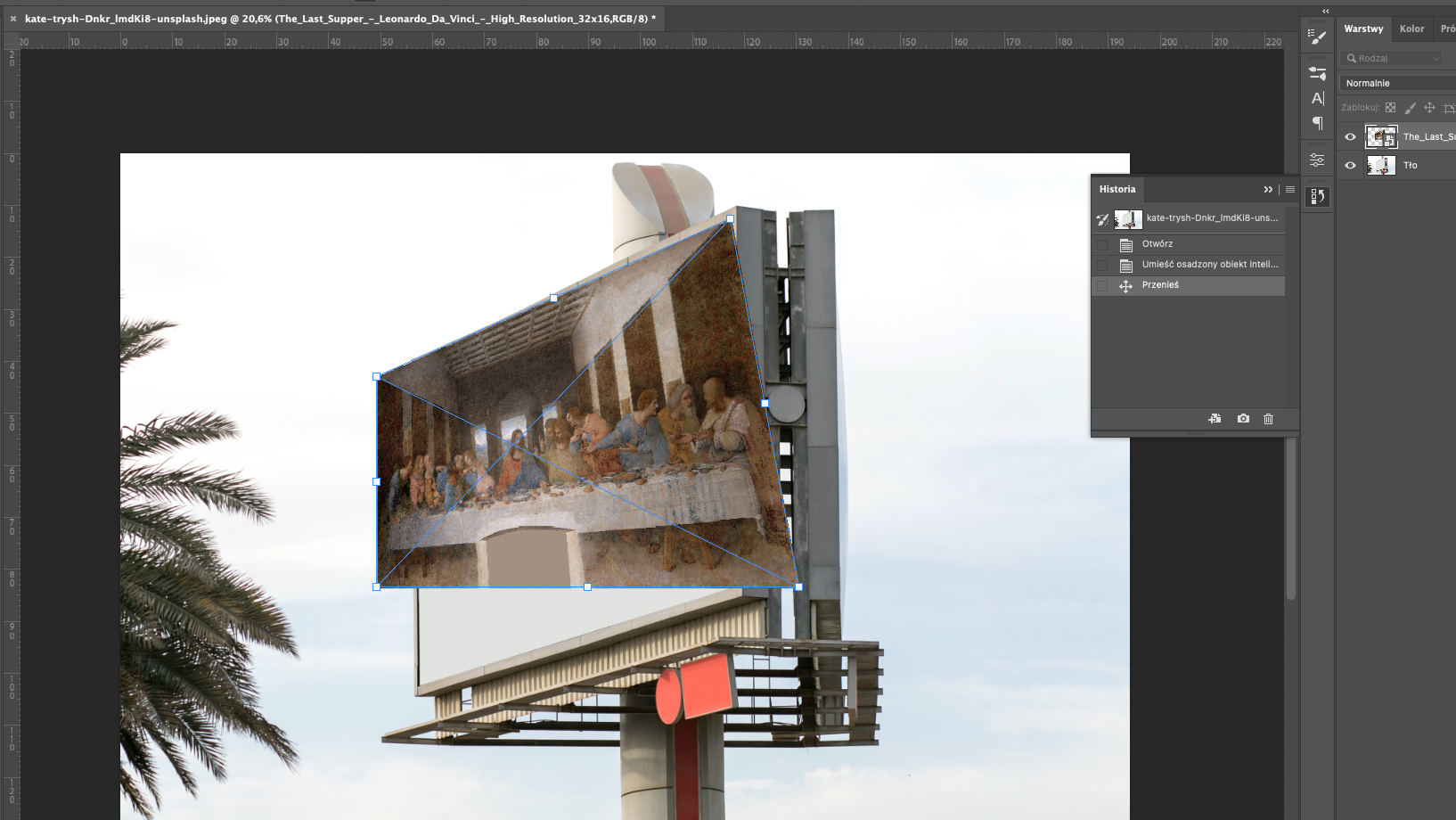Select the Historia panel tab

coord(1117,189)
